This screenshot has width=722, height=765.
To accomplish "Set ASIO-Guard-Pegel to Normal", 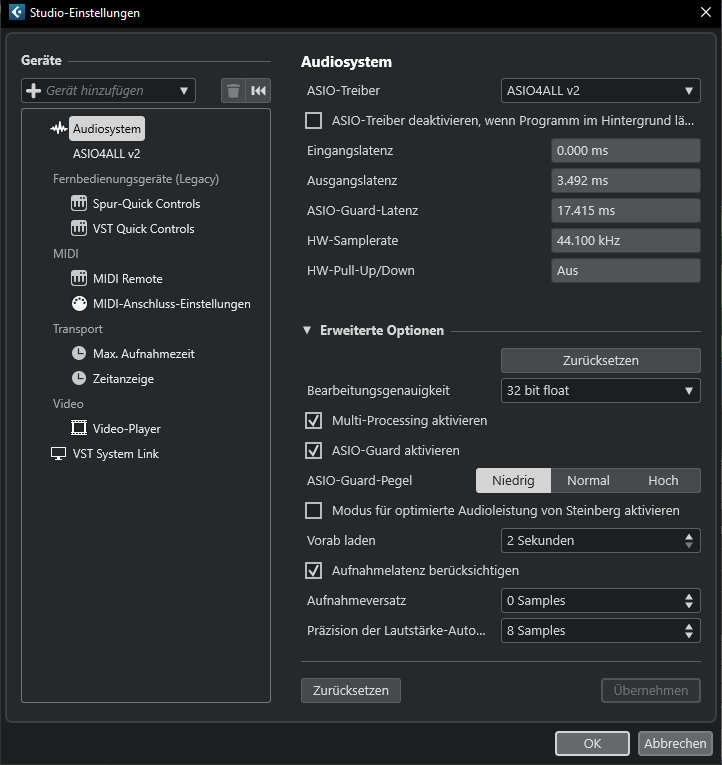I will 588,481.
